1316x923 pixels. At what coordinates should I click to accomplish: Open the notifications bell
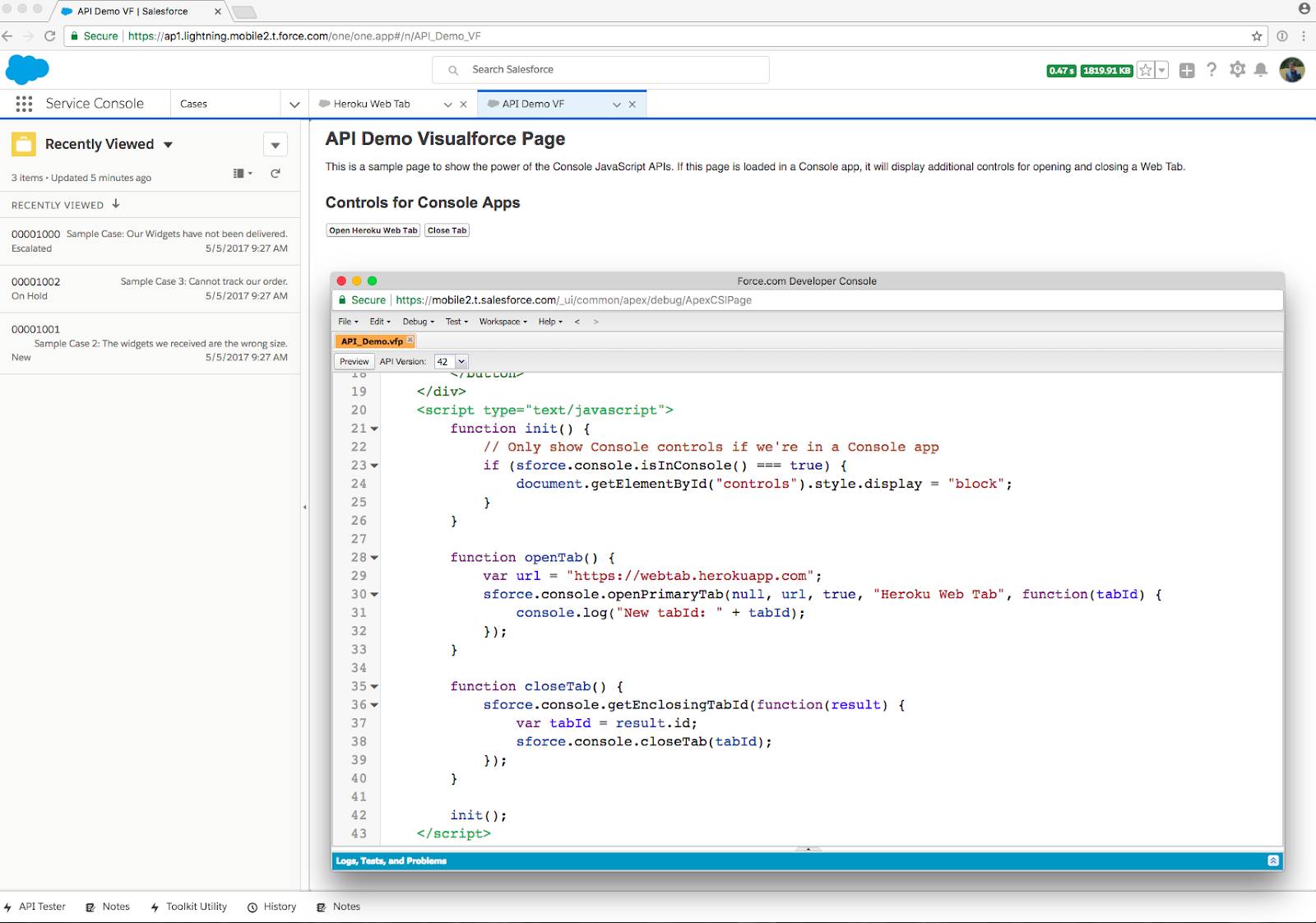(x=1261, y=70)
